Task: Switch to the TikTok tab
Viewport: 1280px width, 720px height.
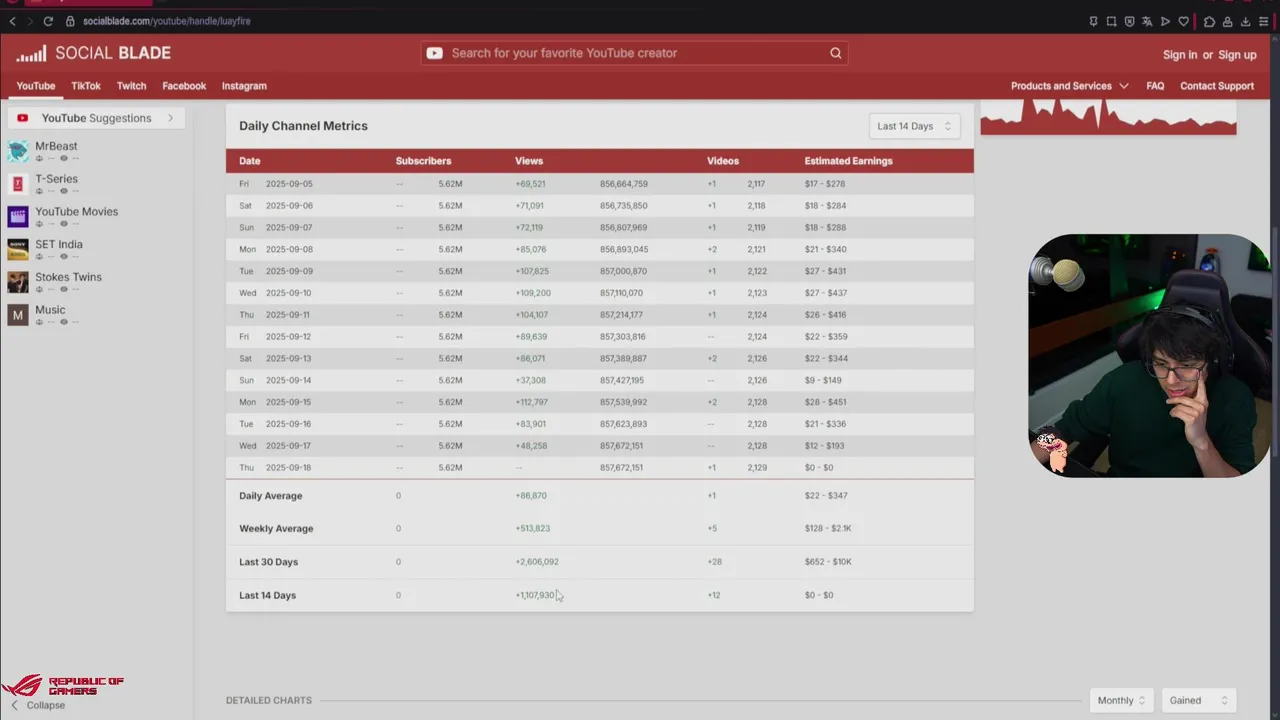Action: coord(86,86)
